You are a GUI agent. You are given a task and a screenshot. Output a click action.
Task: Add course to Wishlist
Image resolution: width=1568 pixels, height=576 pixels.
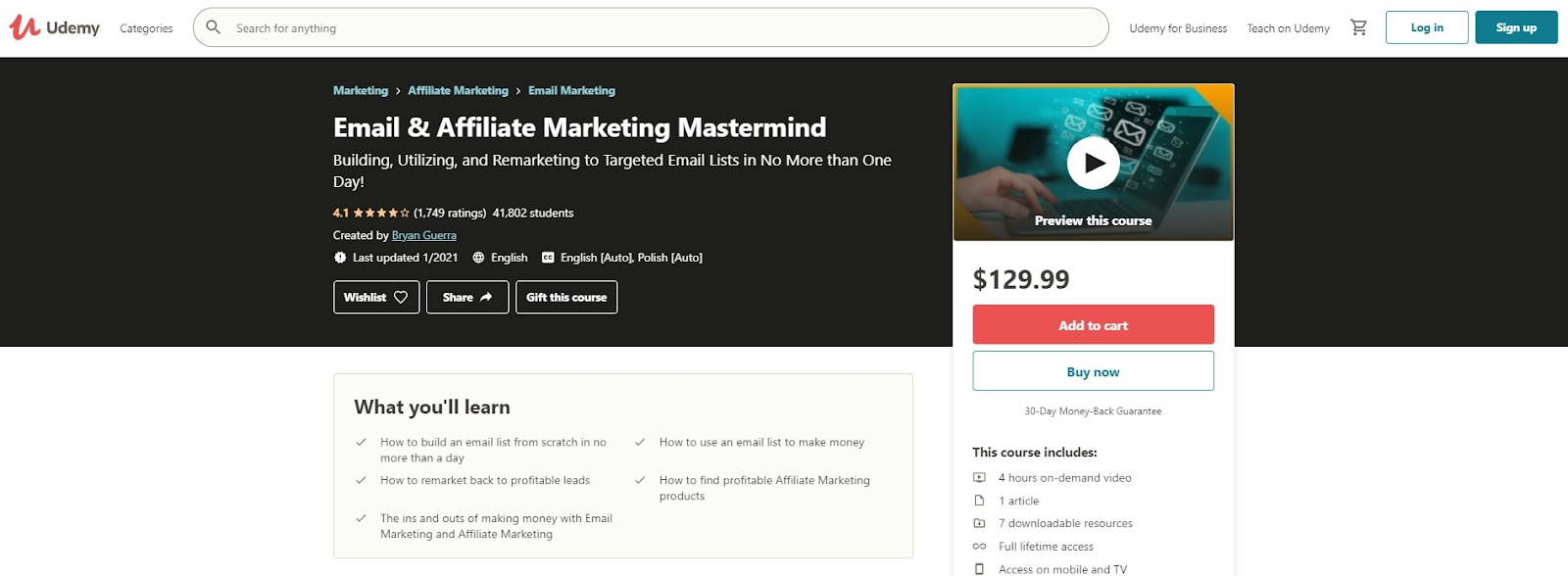375,297
